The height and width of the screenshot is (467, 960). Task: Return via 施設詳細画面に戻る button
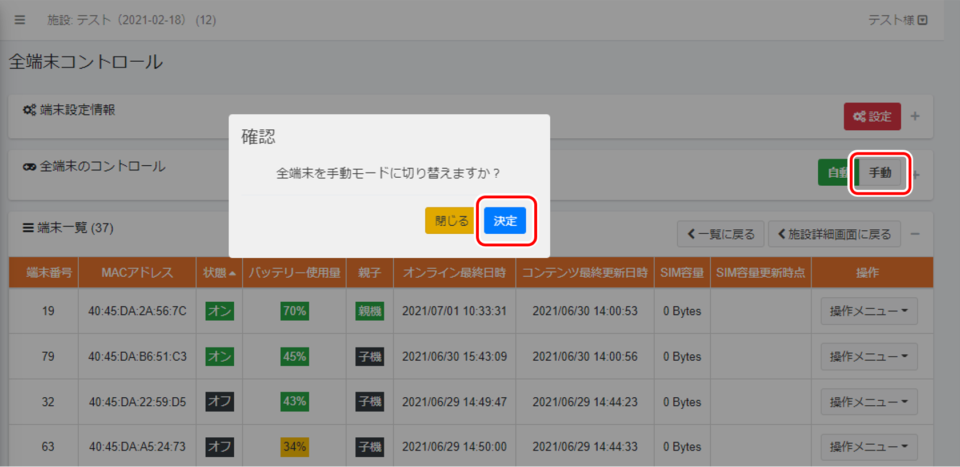pyautogui.click(x=834, y=234)
